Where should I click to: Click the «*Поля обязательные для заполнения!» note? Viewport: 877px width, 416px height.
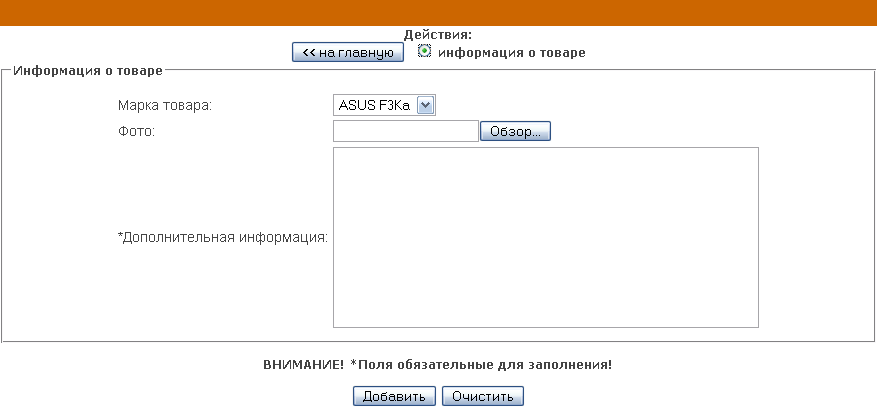(480, 365)
